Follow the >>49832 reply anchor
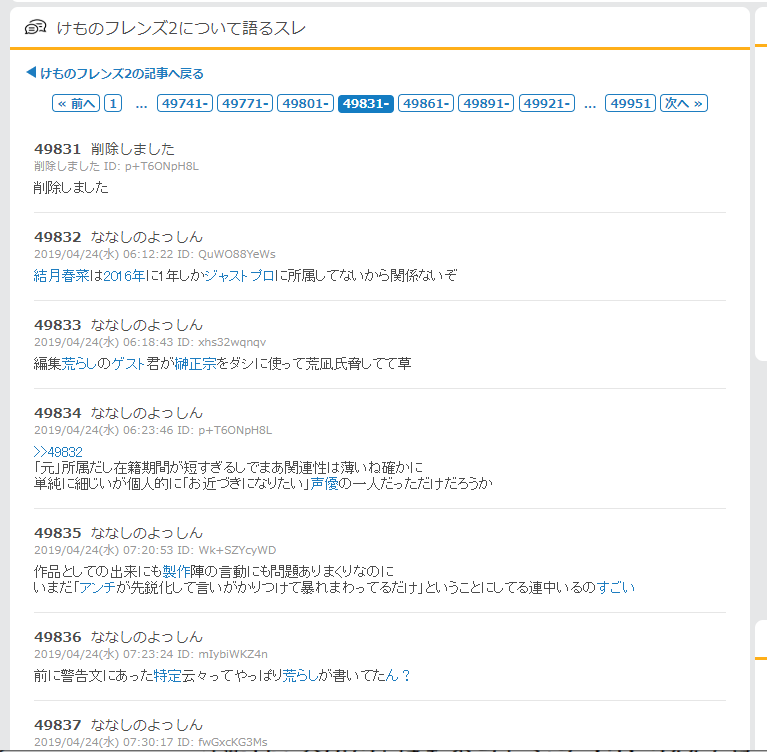Screen dimensions: 767x752 [58, 452]
